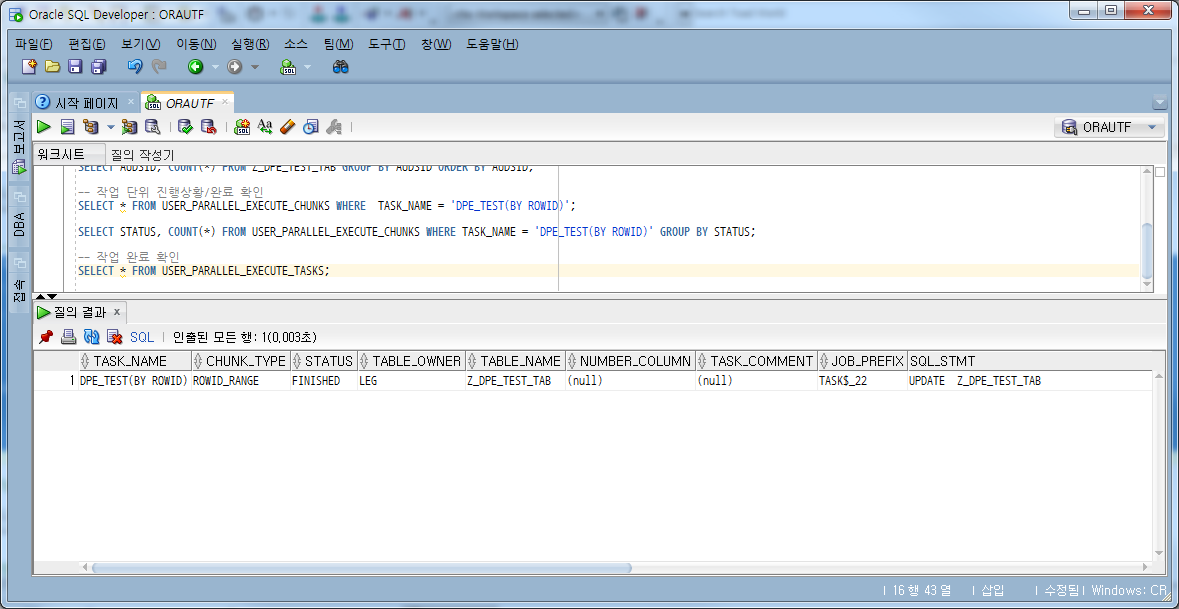Select the TASK$_22 cell
This screenshot has width=1179, height=609.
pos(862,381)
